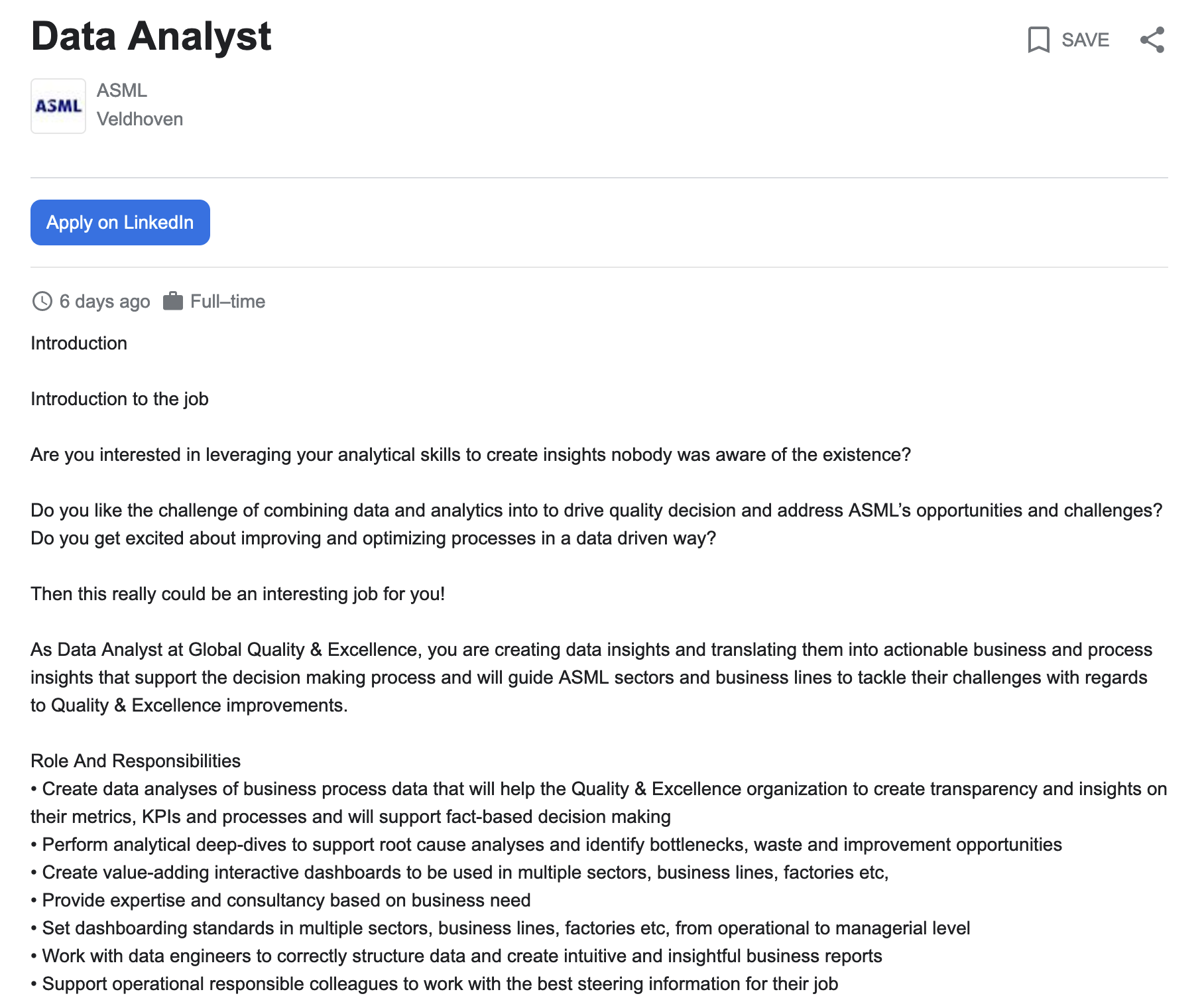The height and width of the screenshot is (1004, 1204).
Task: Click the Work with data engineers bullet
Action: [x=456, y=956]
